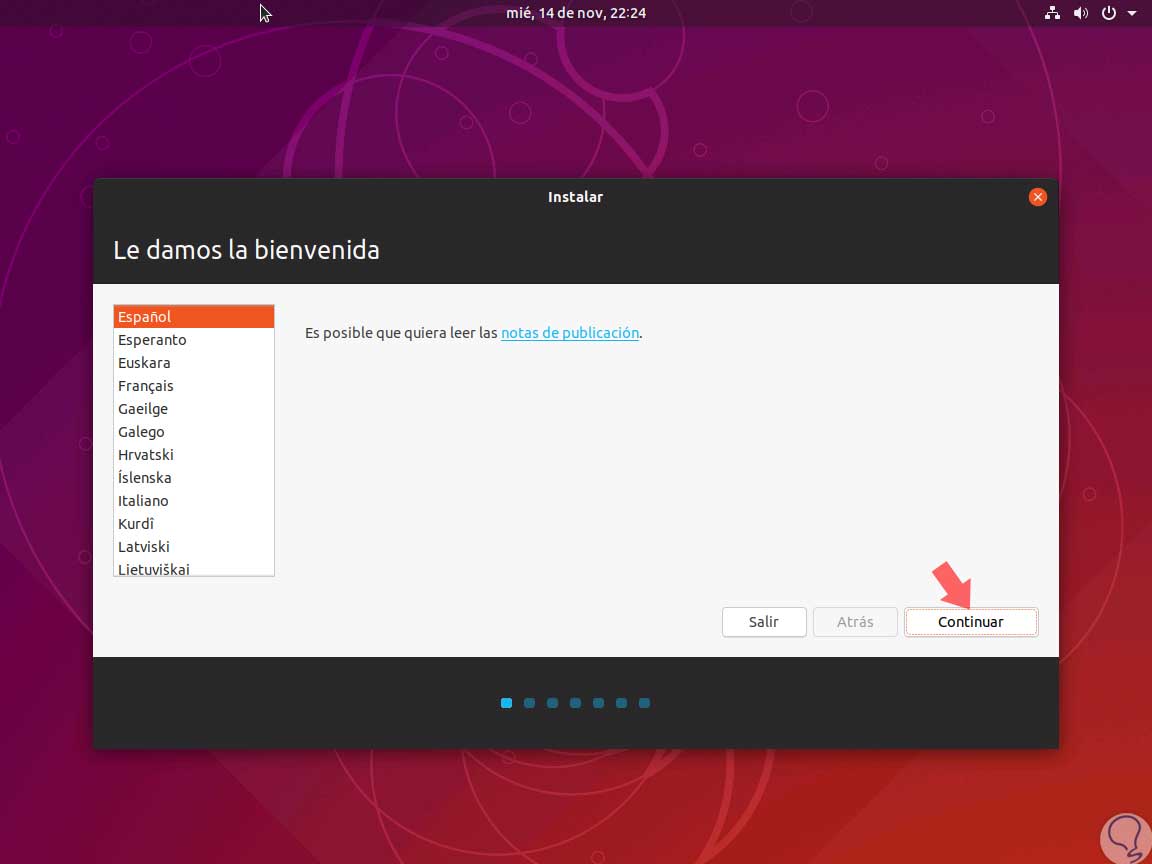Close the Instalar window with orange X
Viewport: 1152px width, 864px height.
coord(1037,197)
